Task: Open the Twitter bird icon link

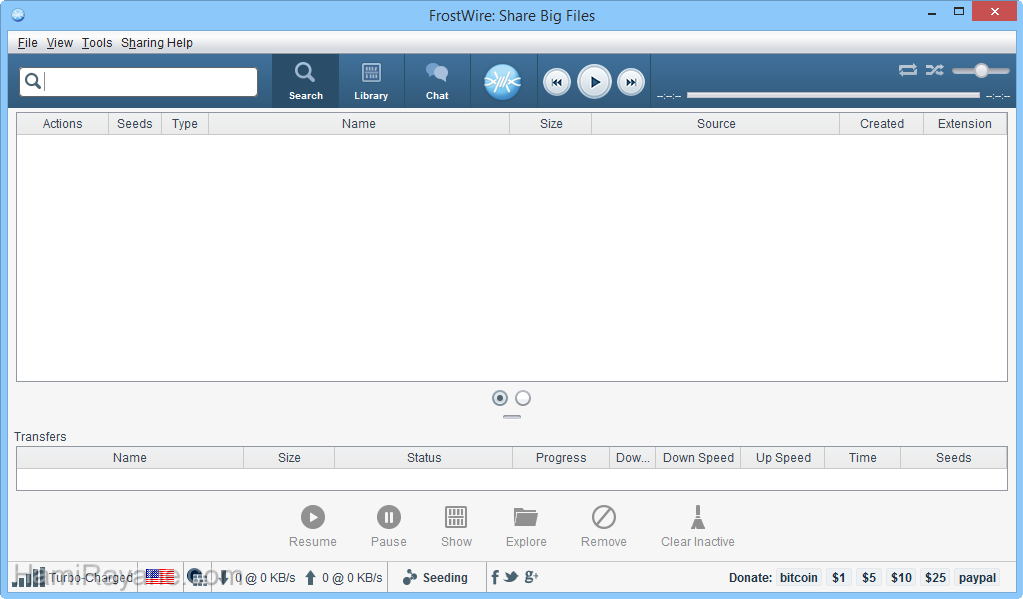Action: (x=512, y=577)
